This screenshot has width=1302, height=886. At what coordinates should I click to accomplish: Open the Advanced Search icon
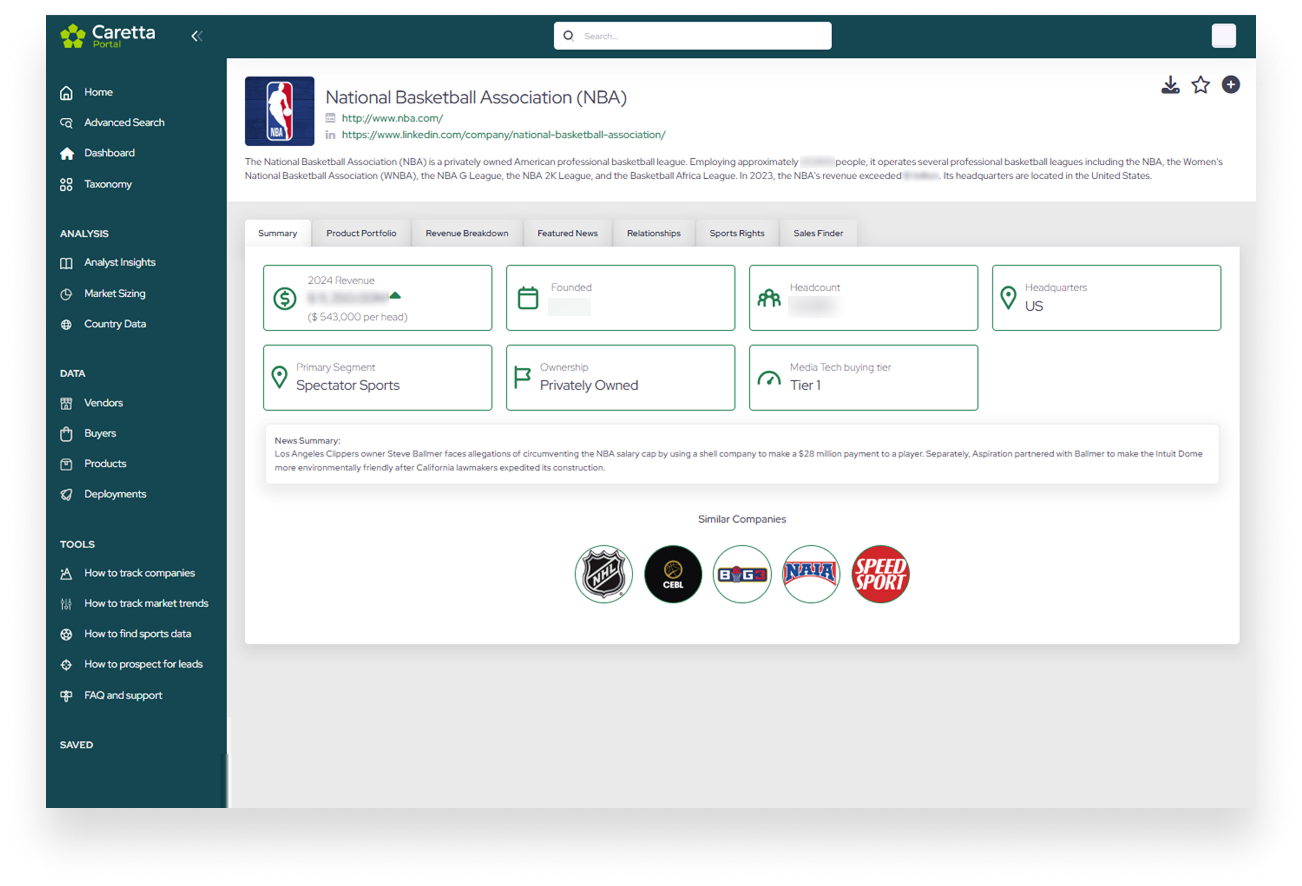(x=66, y=123)
